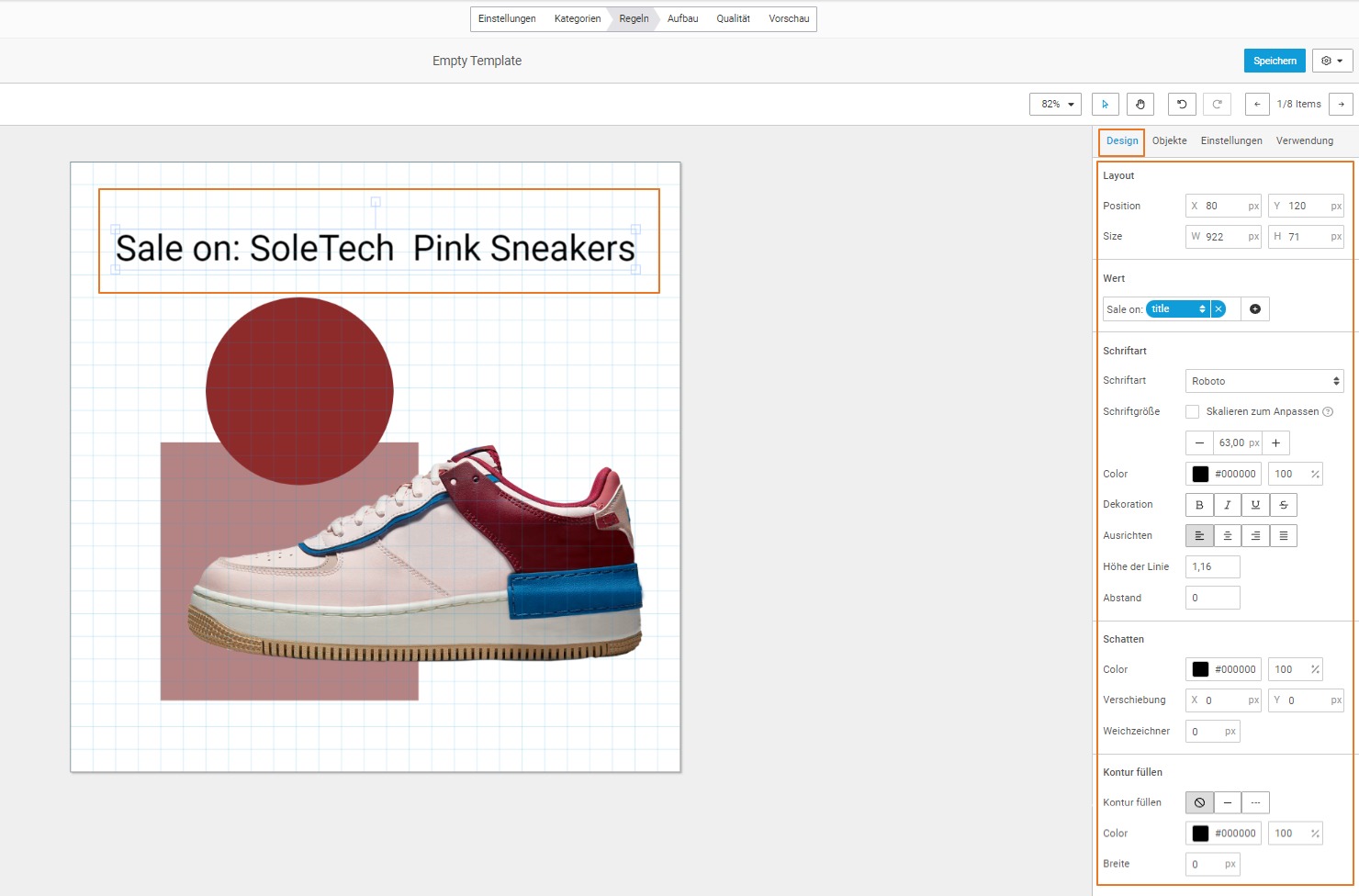The width and height of the screenshot is (1359, 896).
Task: Open the Einstellungen step in top navigation
Action: tap(507, 18)
